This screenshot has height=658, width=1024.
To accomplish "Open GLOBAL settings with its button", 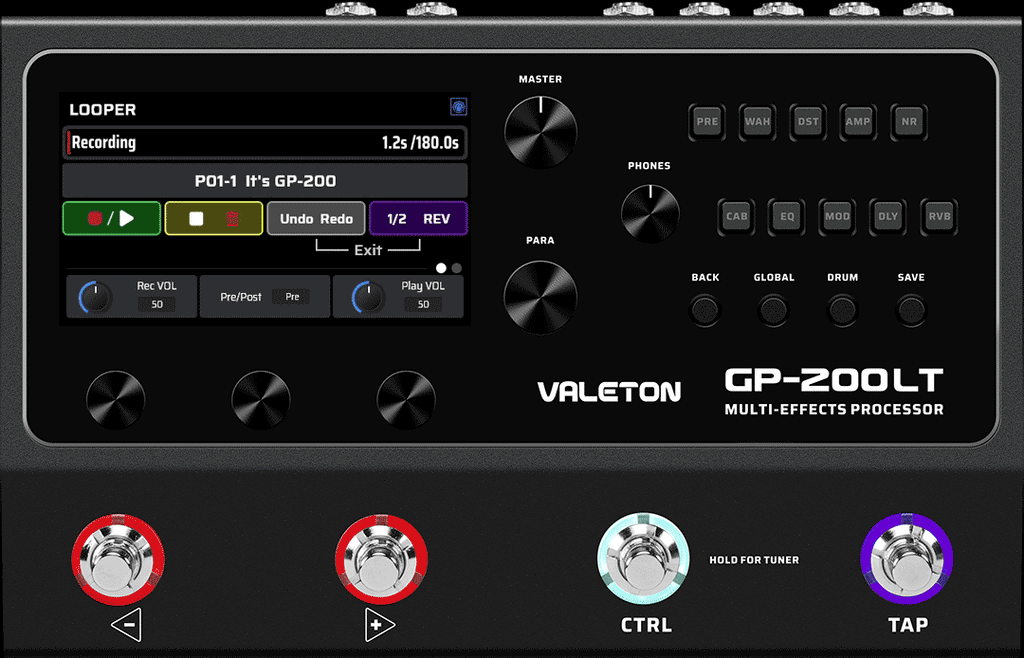I will tap(773, 310).
